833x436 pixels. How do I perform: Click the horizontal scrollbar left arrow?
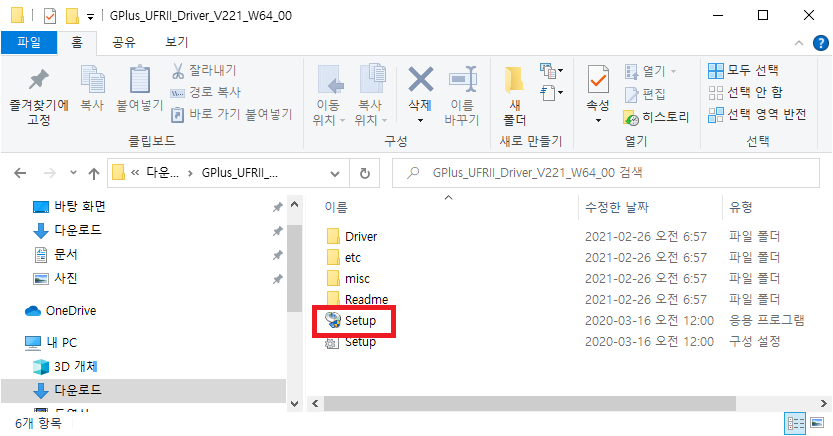pyautogui.click(x=315, y=404)
